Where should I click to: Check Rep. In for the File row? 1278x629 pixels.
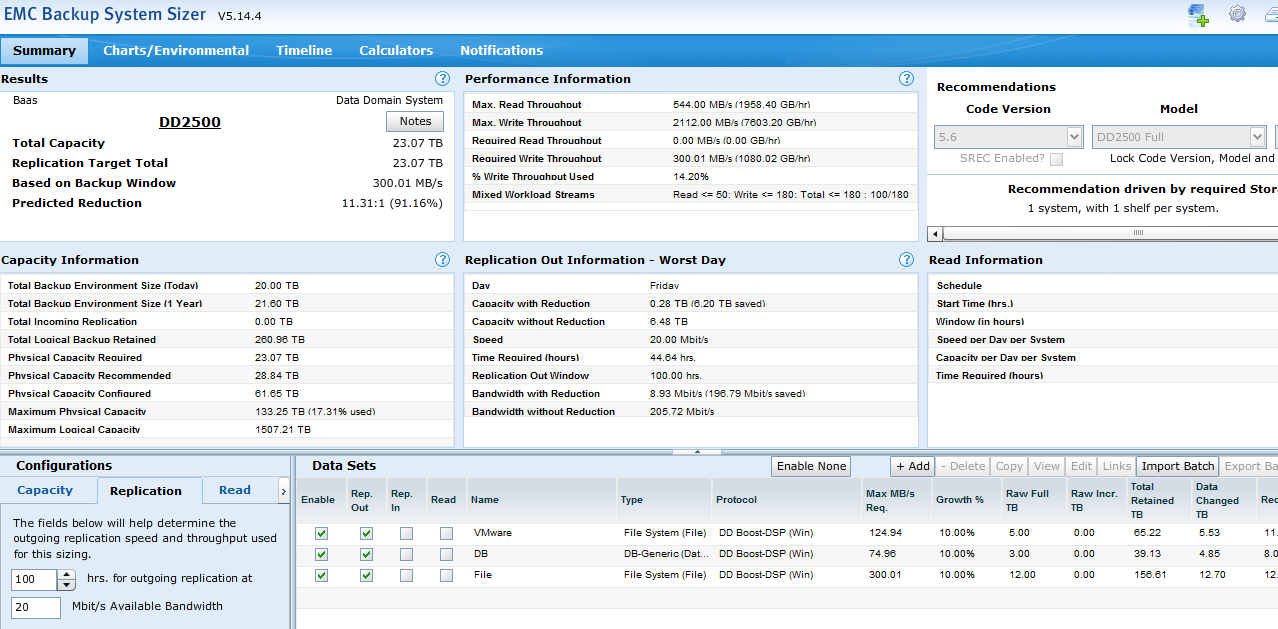tap(406, 575)
